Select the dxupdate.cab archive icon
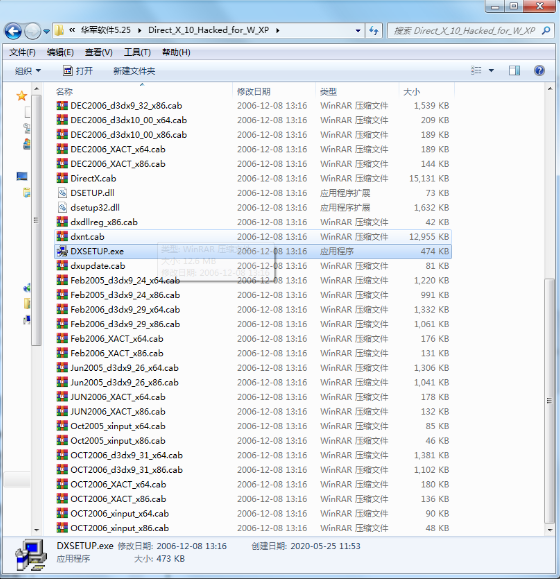Screen dimensions: 560x580 coord(62,266)
